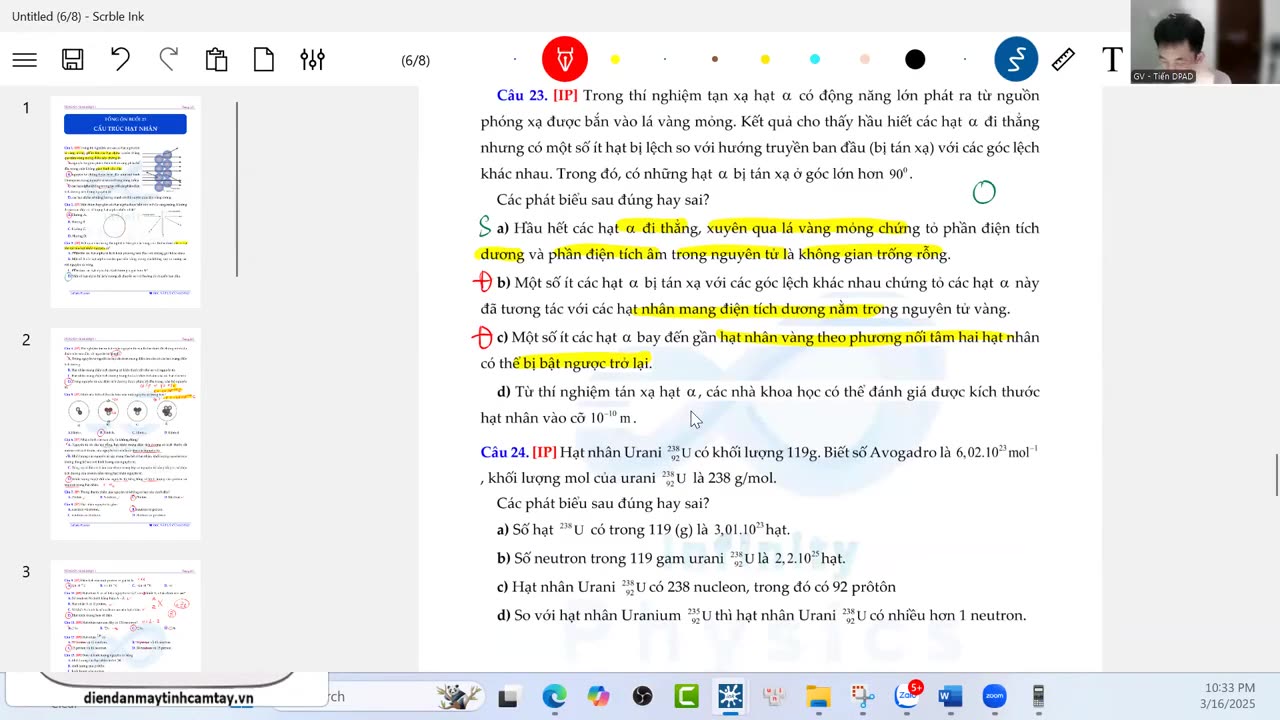Select the red pen nib tool
Viewport: 1280px width, 720px height.
pos(565,60)
